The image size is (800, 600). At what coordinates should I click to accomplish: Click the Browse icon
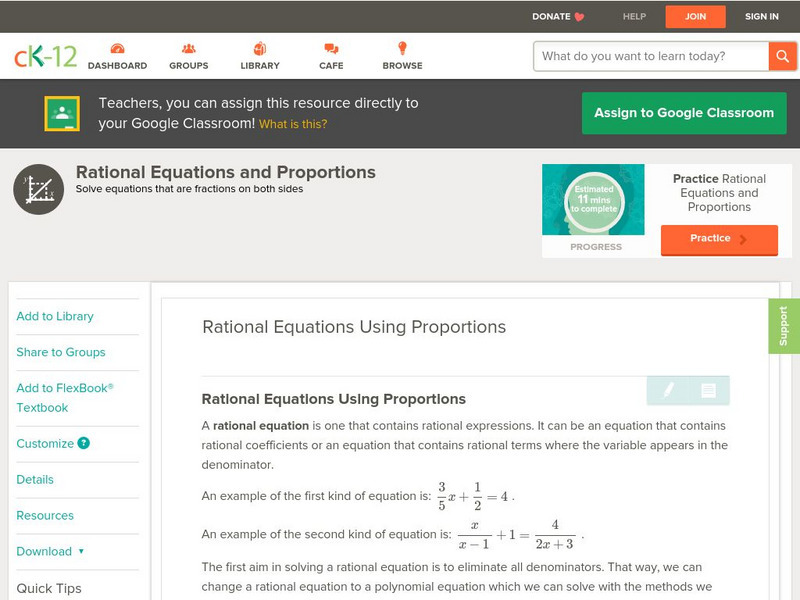click(x=400, y=48)
